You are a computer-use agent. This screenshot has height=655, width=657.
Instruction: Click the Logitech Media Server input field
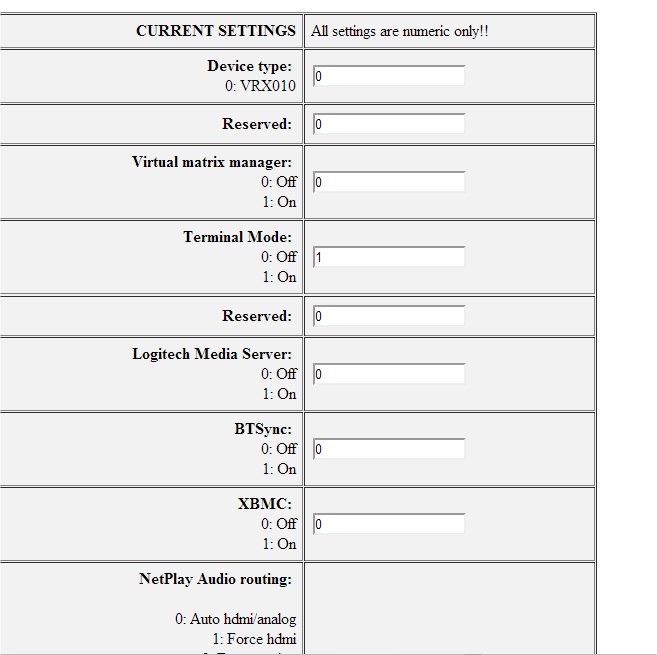(389, 374)
